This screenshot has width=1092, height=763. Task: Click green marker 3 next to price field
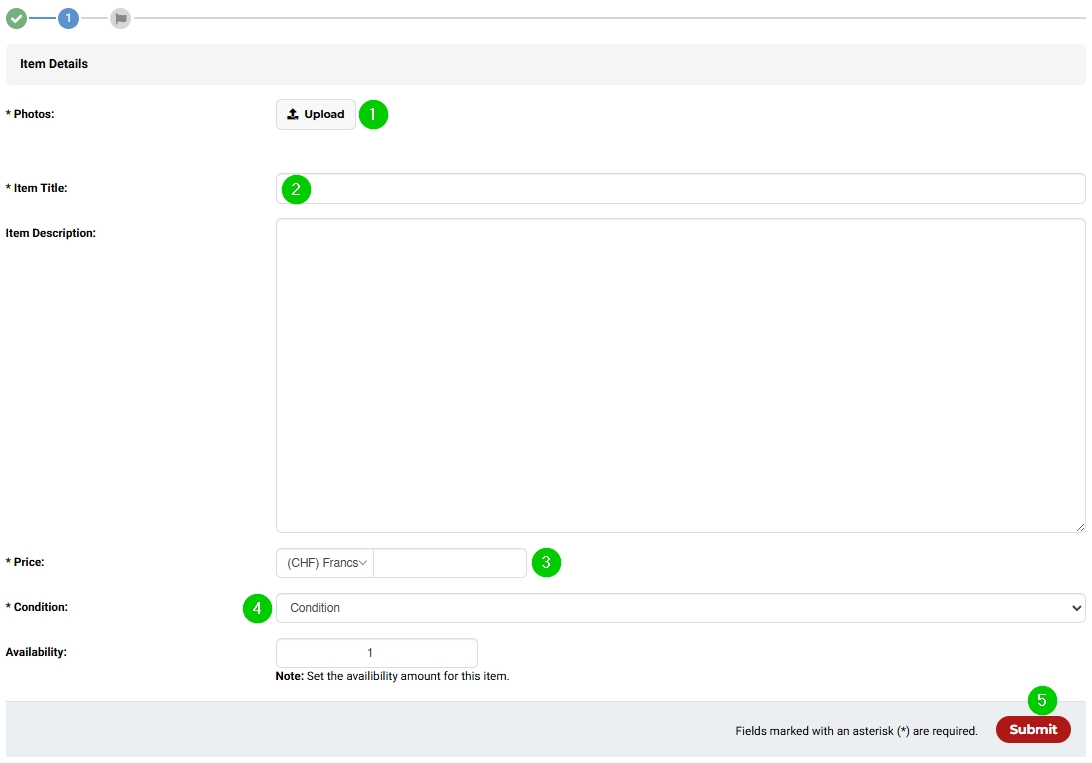pyautogui.click(x=547, y=562)
